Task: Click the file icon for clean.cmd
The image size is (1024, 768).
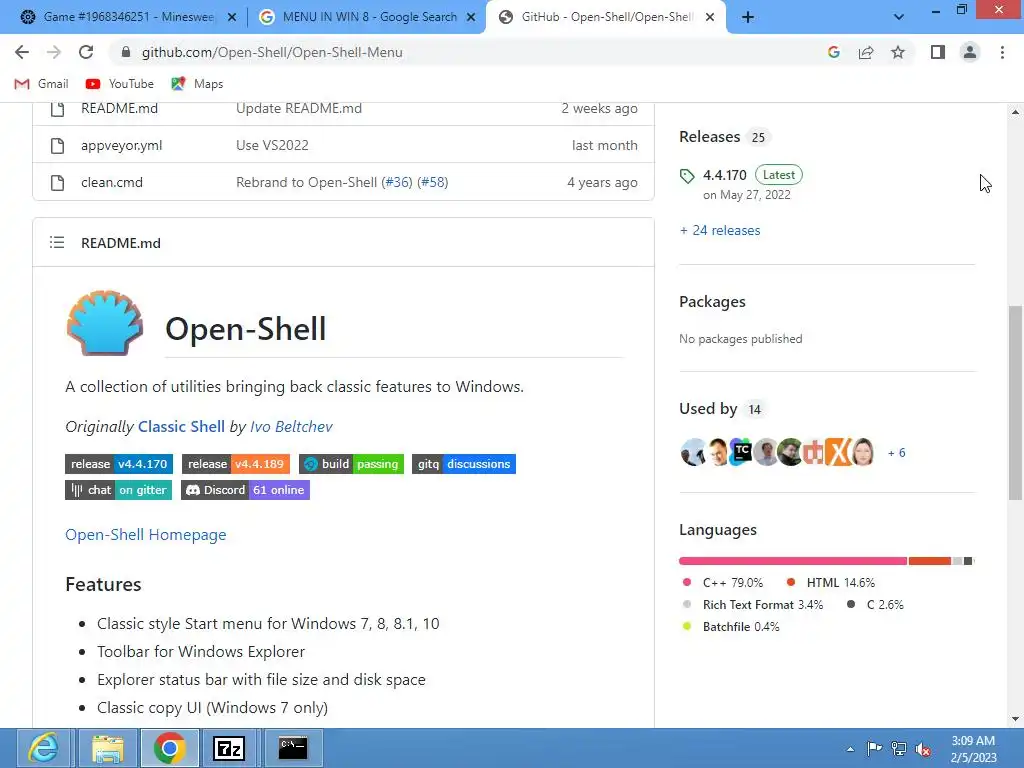Action: (57, 183)
